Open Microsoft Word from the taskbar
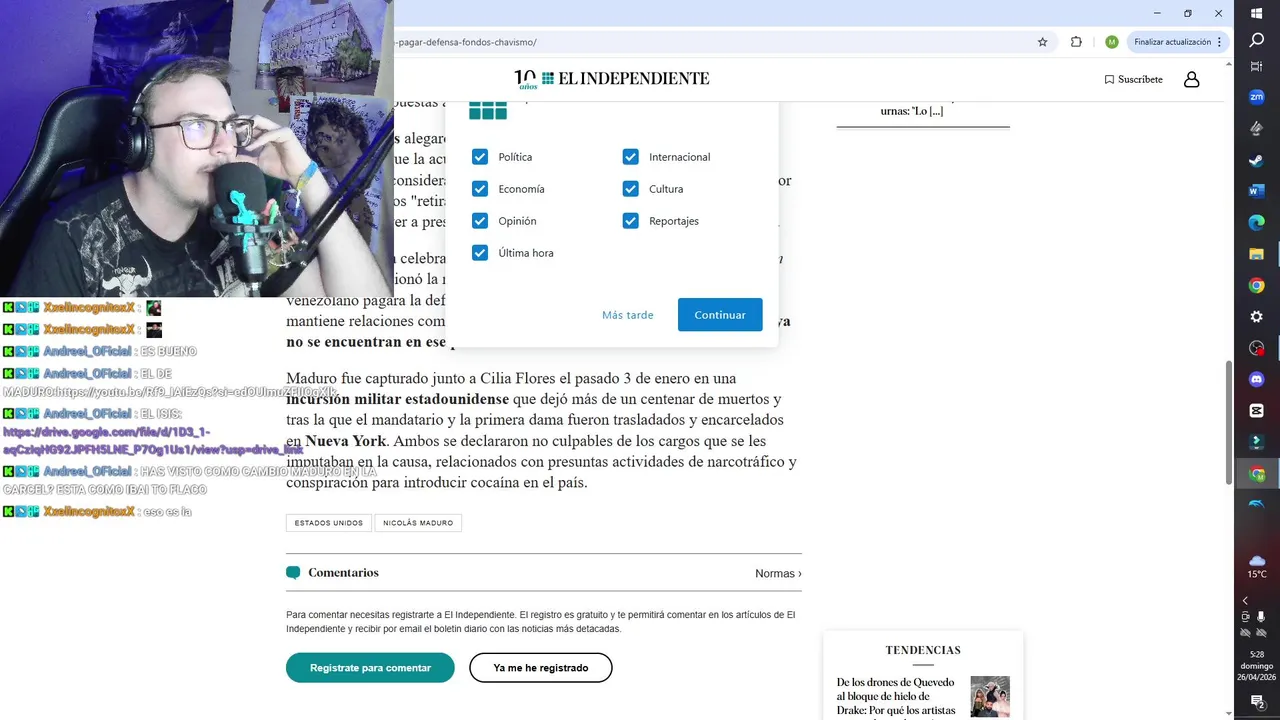Viewport: 1280px width, 720px height. click(1257, 191)
